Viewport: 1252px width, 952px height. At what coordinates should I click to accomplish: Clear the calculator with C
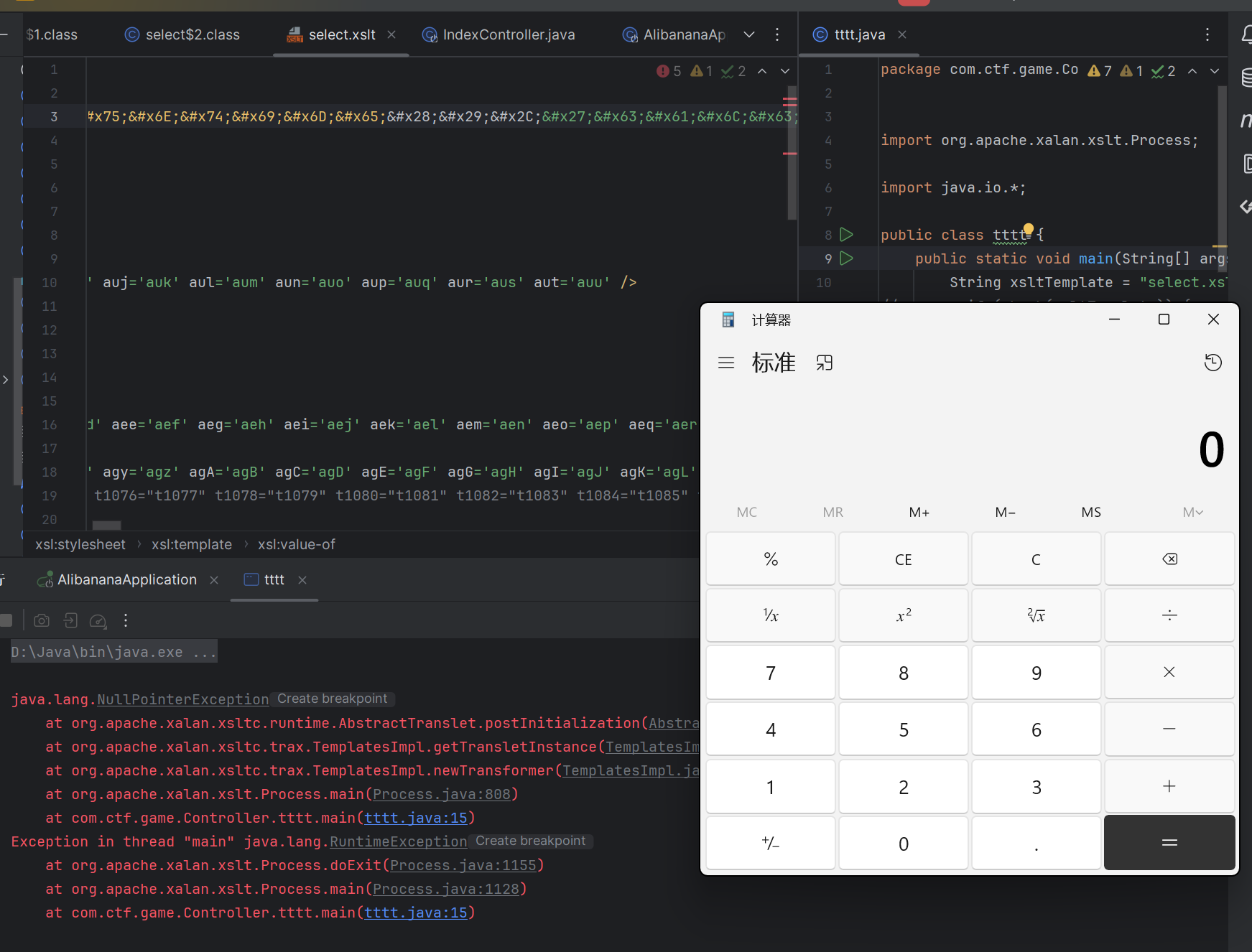(1037, 559)
